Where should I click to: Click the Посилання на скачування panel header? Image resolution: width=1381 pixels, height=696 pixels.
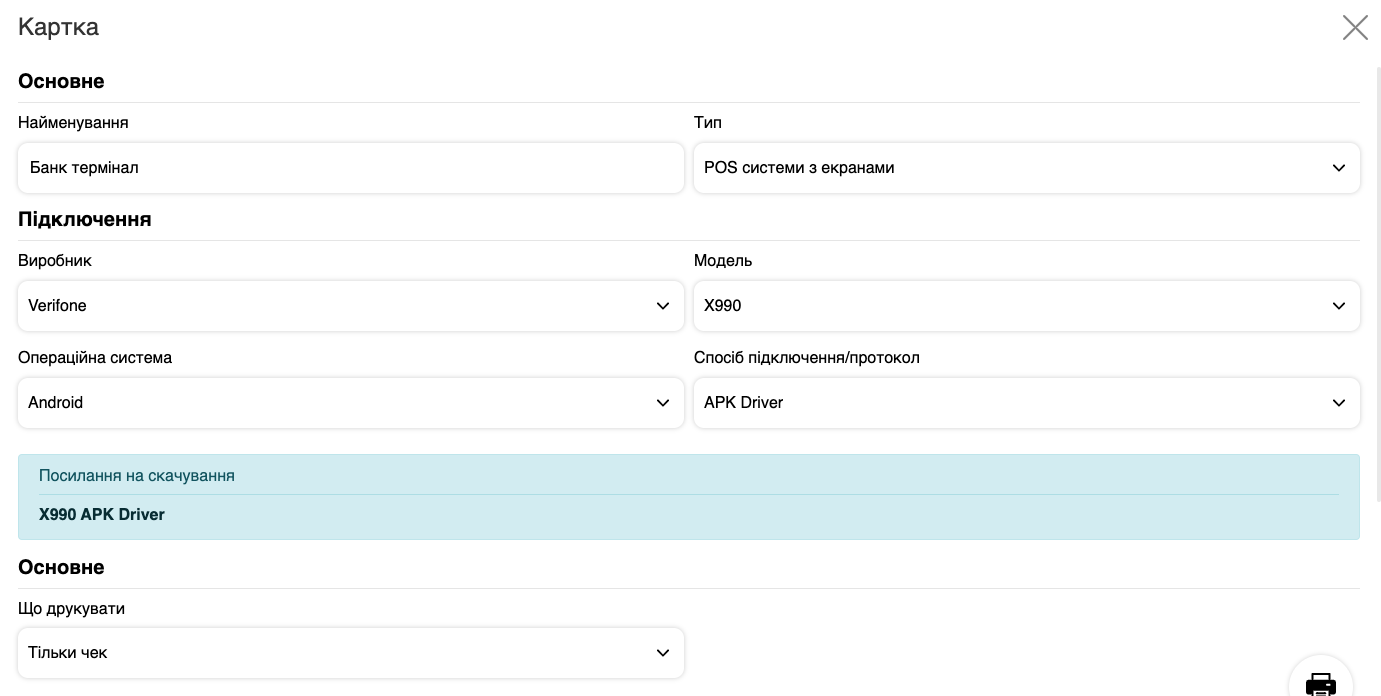pos(137,476)
